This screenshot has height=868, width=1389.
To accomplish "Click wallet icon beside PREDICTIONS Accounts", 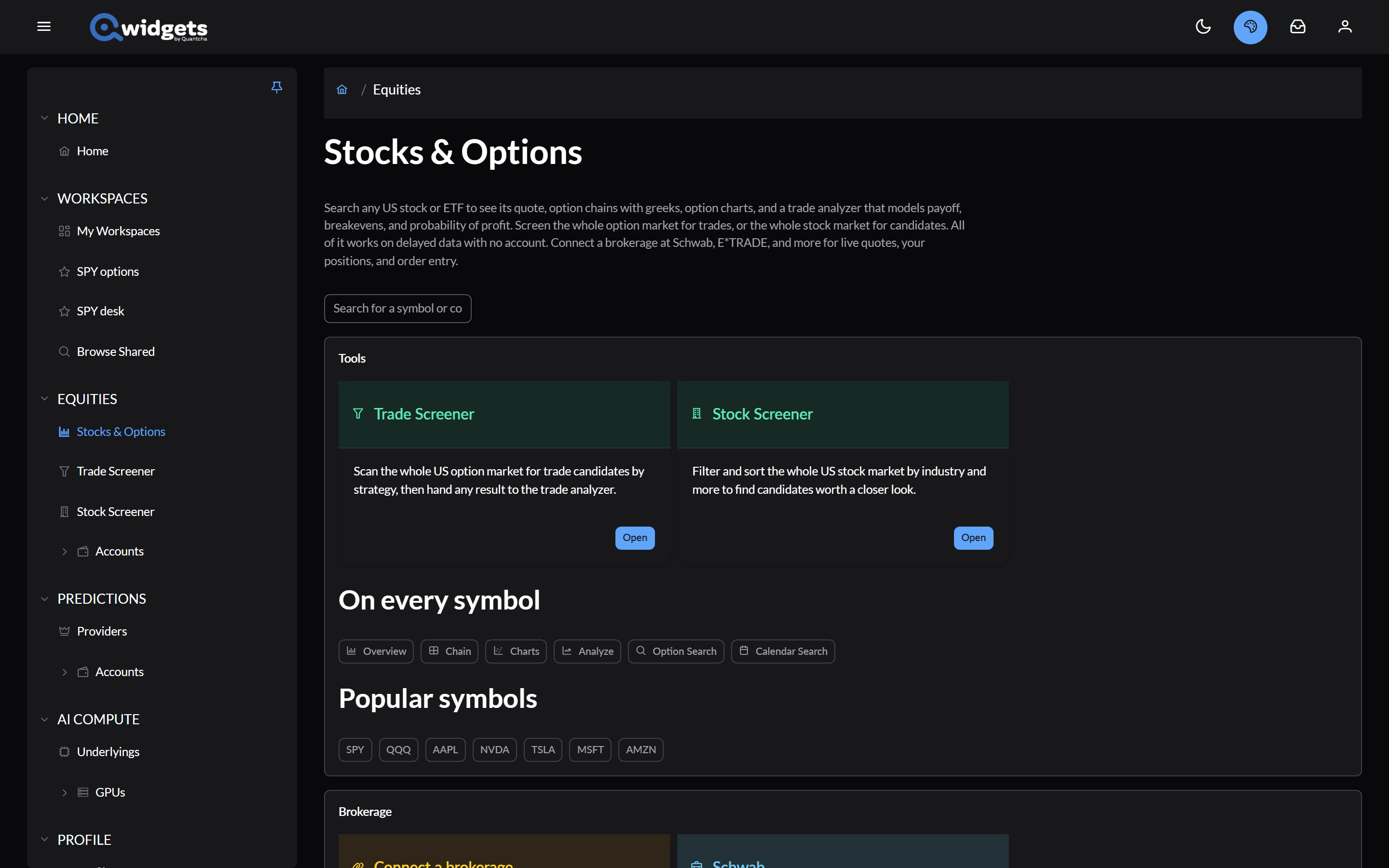I will pyautogui.click(x=83, y=672).
